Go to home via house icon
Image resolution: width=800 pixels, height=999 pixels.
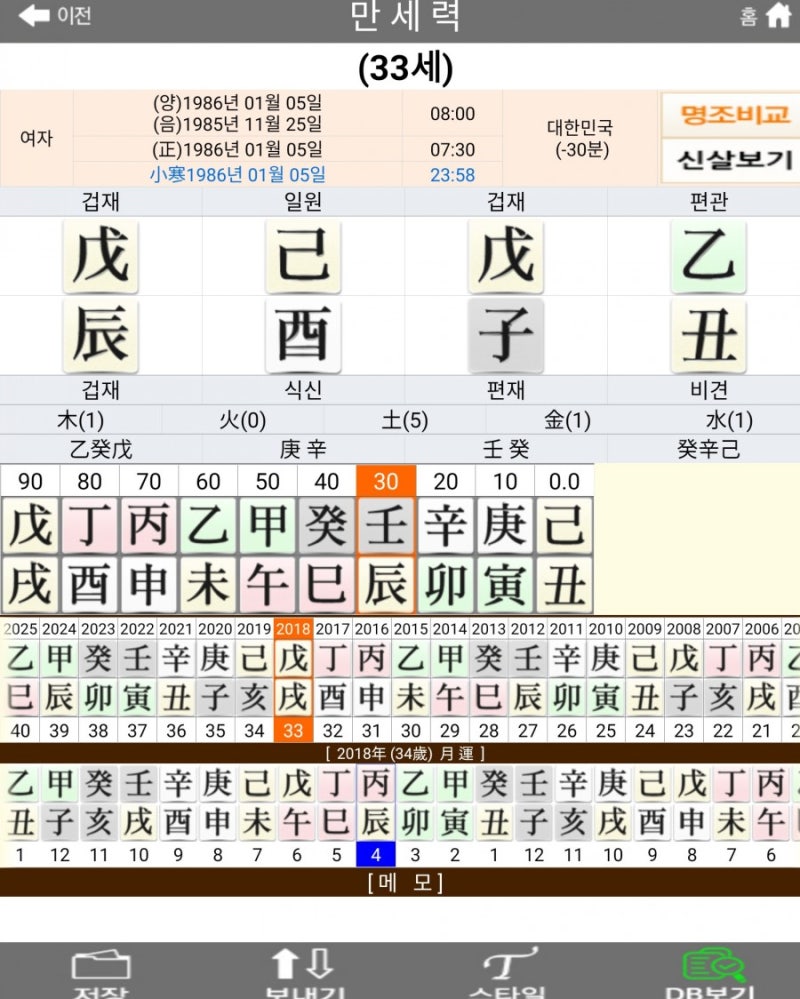[778, 15]
